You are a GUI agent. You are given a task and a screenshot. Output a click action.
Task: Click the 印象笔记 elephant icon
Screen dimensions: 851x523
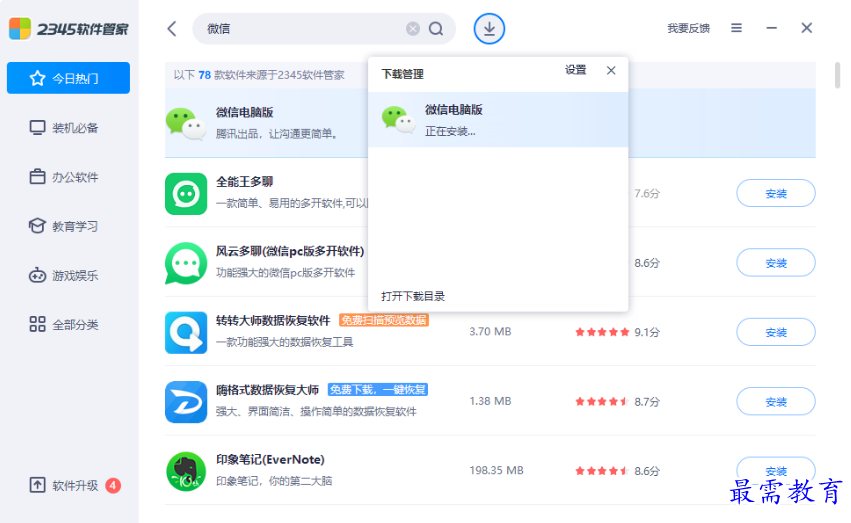[186, 471]
